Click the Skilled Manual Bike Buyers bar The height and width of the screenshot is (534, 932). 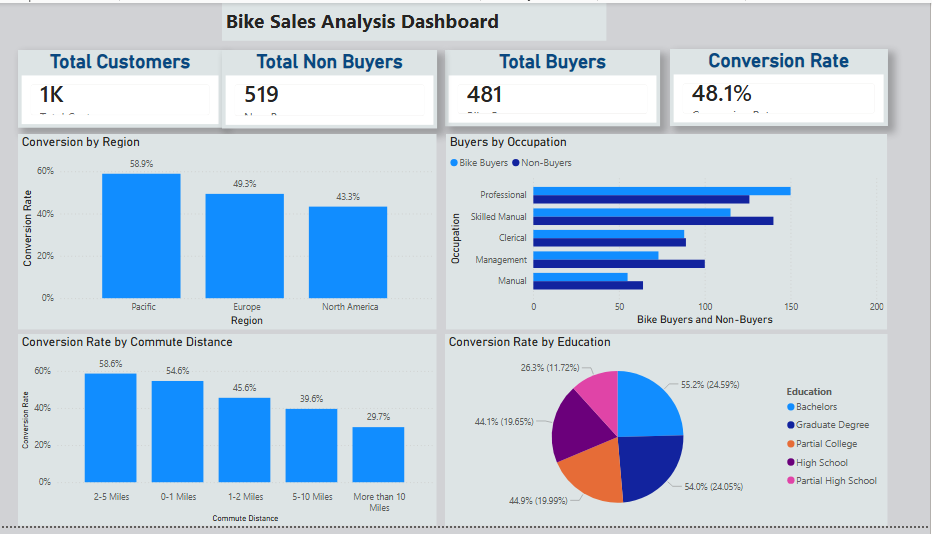coord(631,212)
